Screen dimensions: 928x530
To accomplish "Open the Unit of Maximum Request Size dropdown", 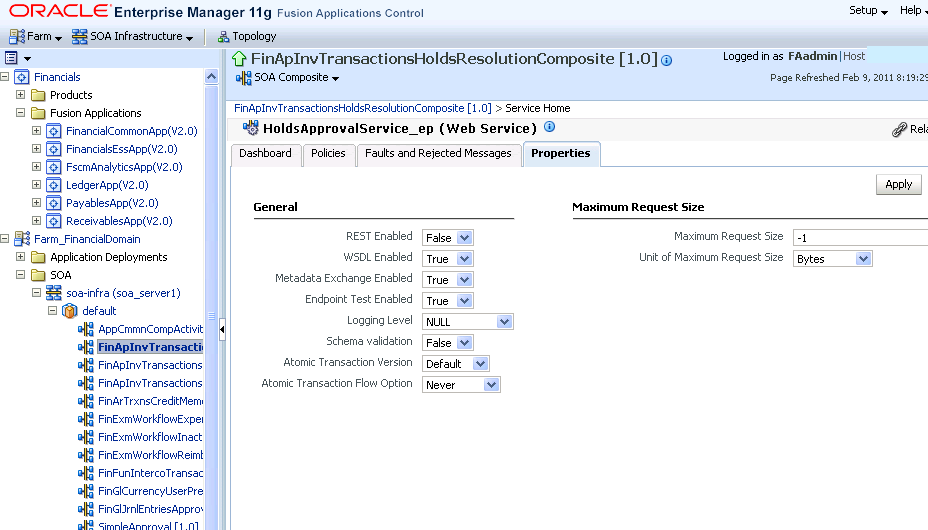I will [x=833, y=259].
